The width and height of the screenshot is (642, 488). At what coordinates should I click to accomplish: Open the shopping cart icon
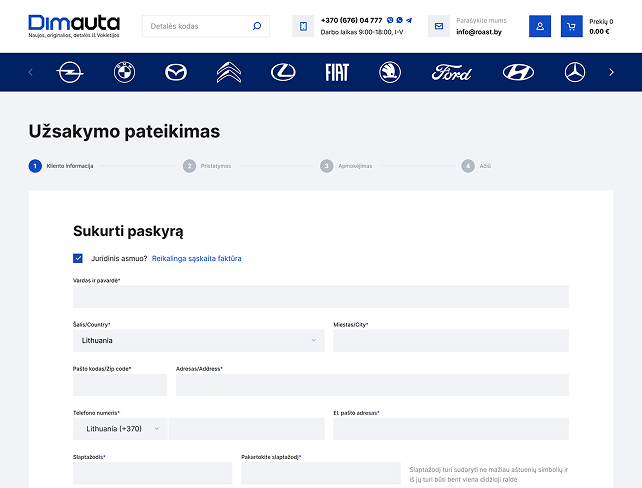(x=572, y=26)
